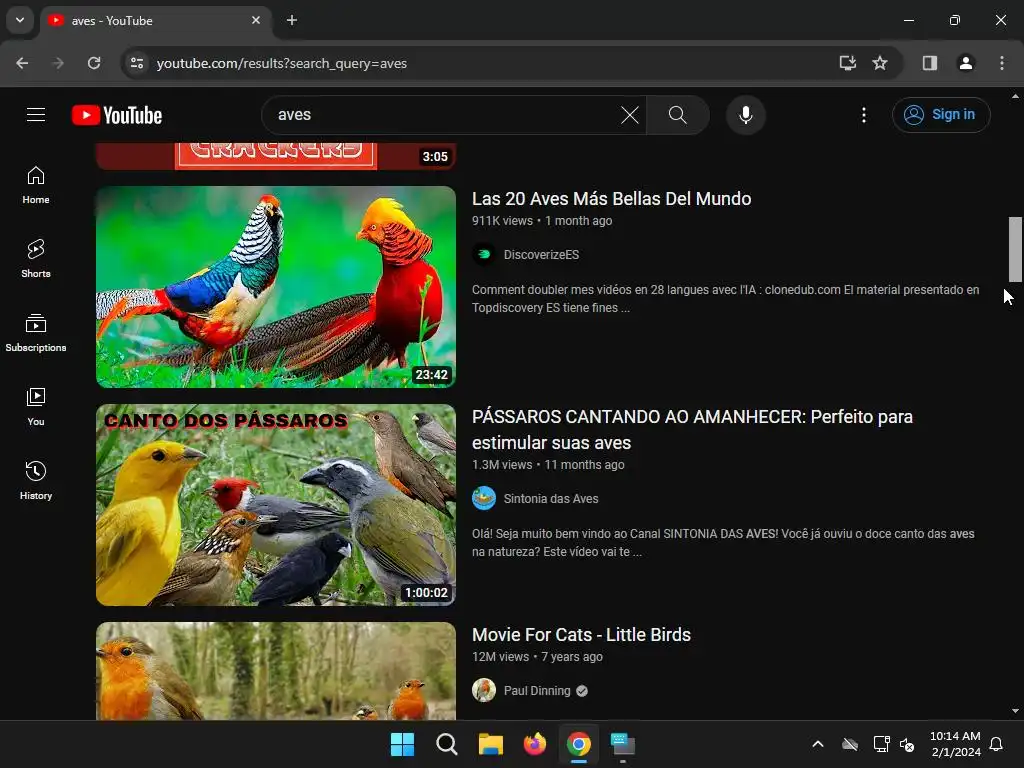The height and width of the screenshot is (768, 1024).
Task: Close the aves - YouTube tab
Action: pos(256,20)
